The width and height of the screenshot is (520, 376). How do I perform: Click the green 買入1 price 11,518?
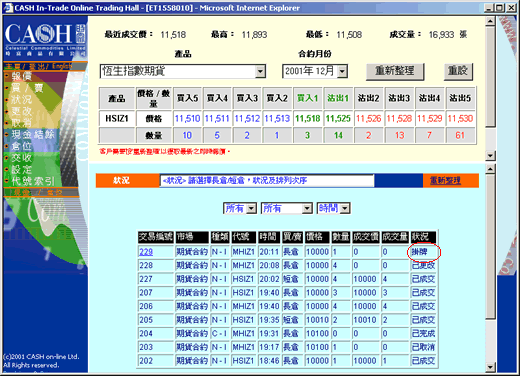pos(307,119)
